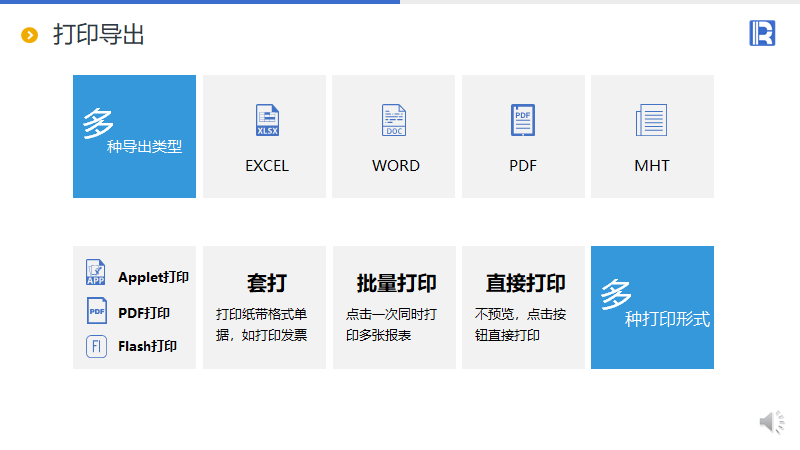Click the XLSX Excel file icon

click(267, 120)
